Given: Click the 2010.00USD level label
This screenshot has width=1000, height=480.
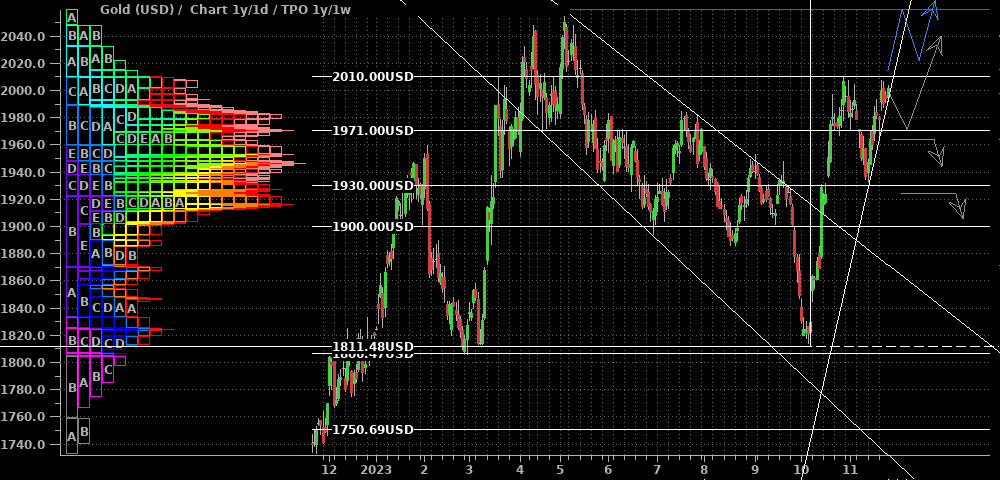Looking at the screenshot, I should 372,76.
